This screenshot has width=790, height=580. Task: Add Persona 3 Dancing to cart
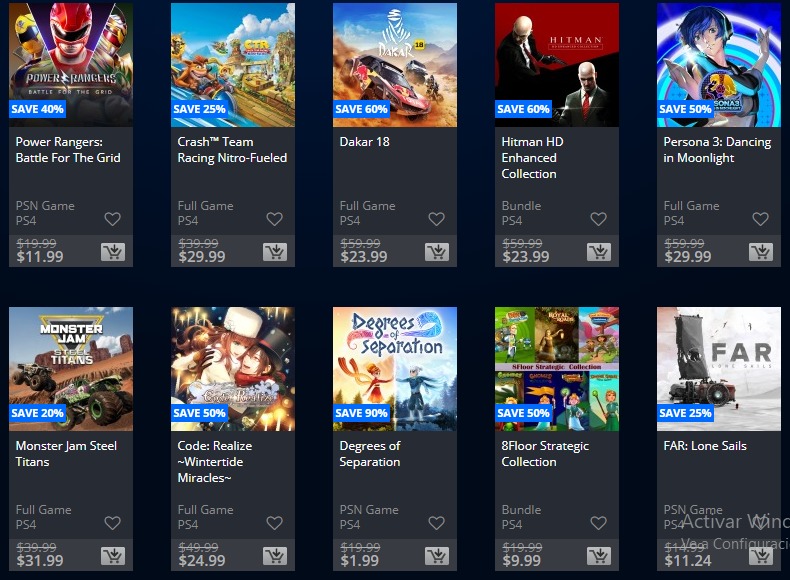[761, 251]
